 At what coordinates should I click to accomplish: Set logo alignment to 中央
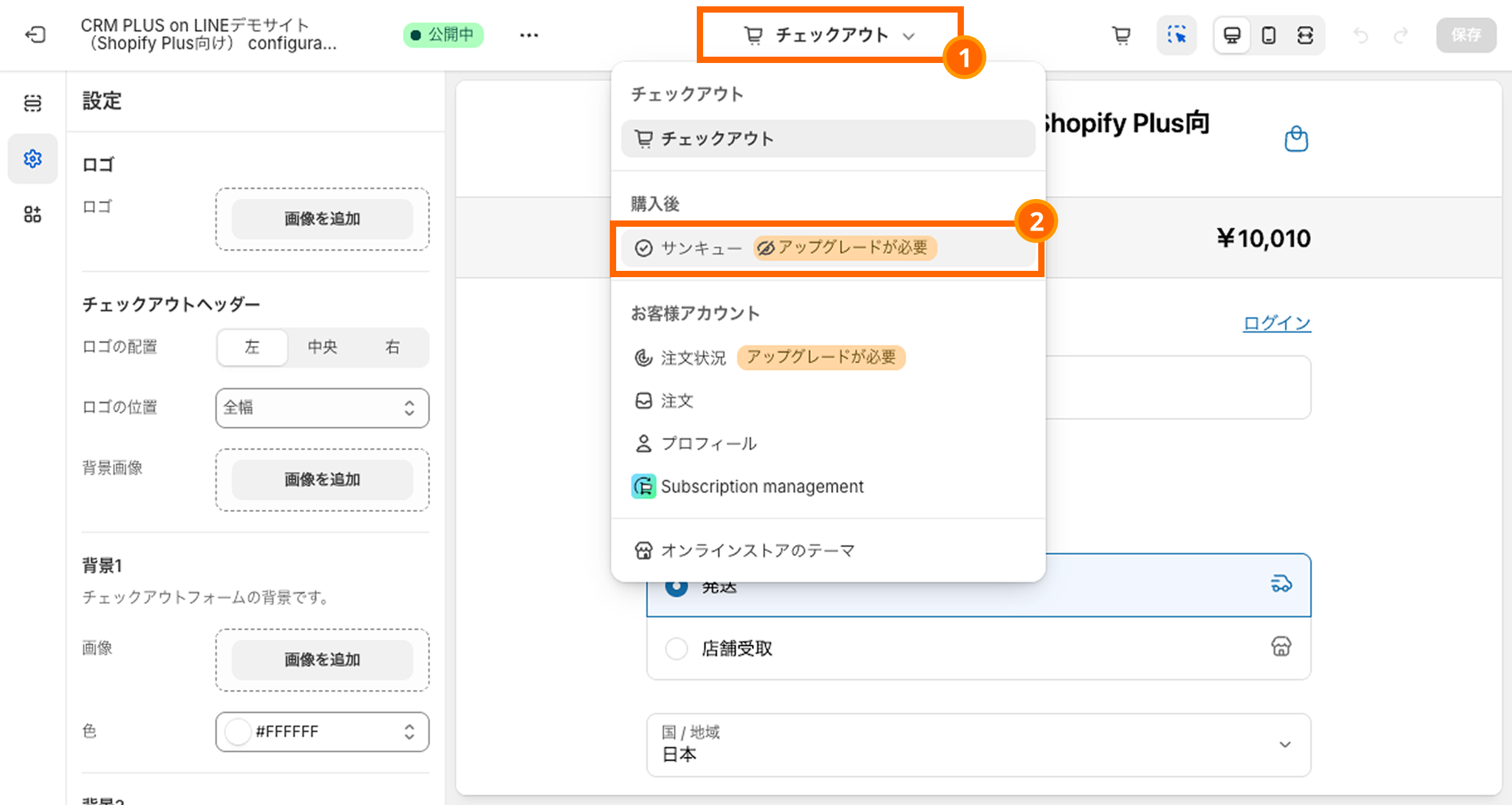pyautogui.click(x=323, y=347)
